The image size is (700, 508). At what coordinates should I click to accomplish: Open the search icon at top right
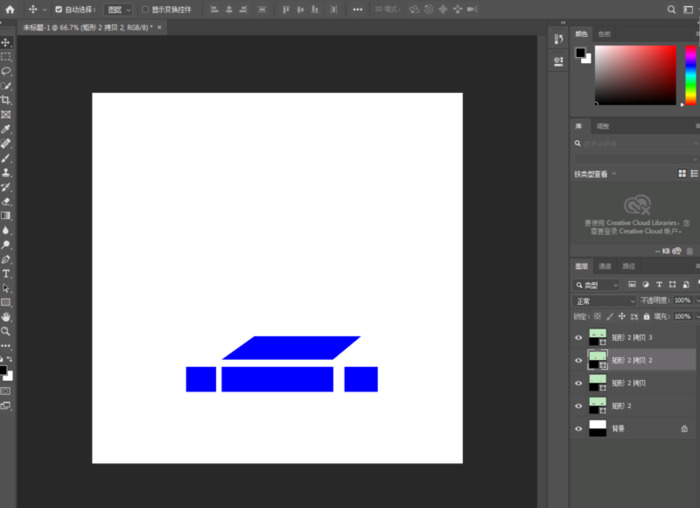(x=671, y=9)
